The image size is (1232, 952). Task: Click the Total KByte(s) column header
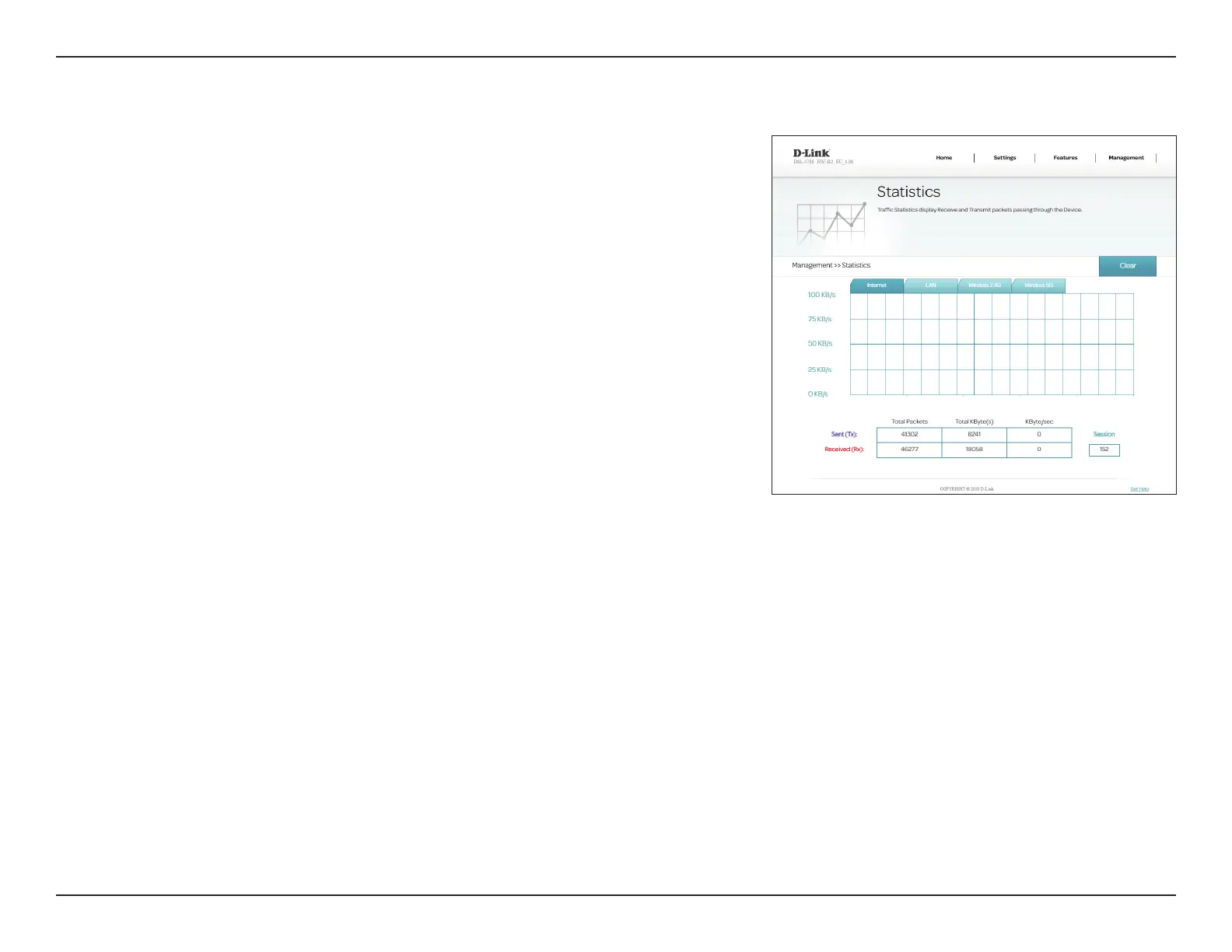tap(974, 422)
